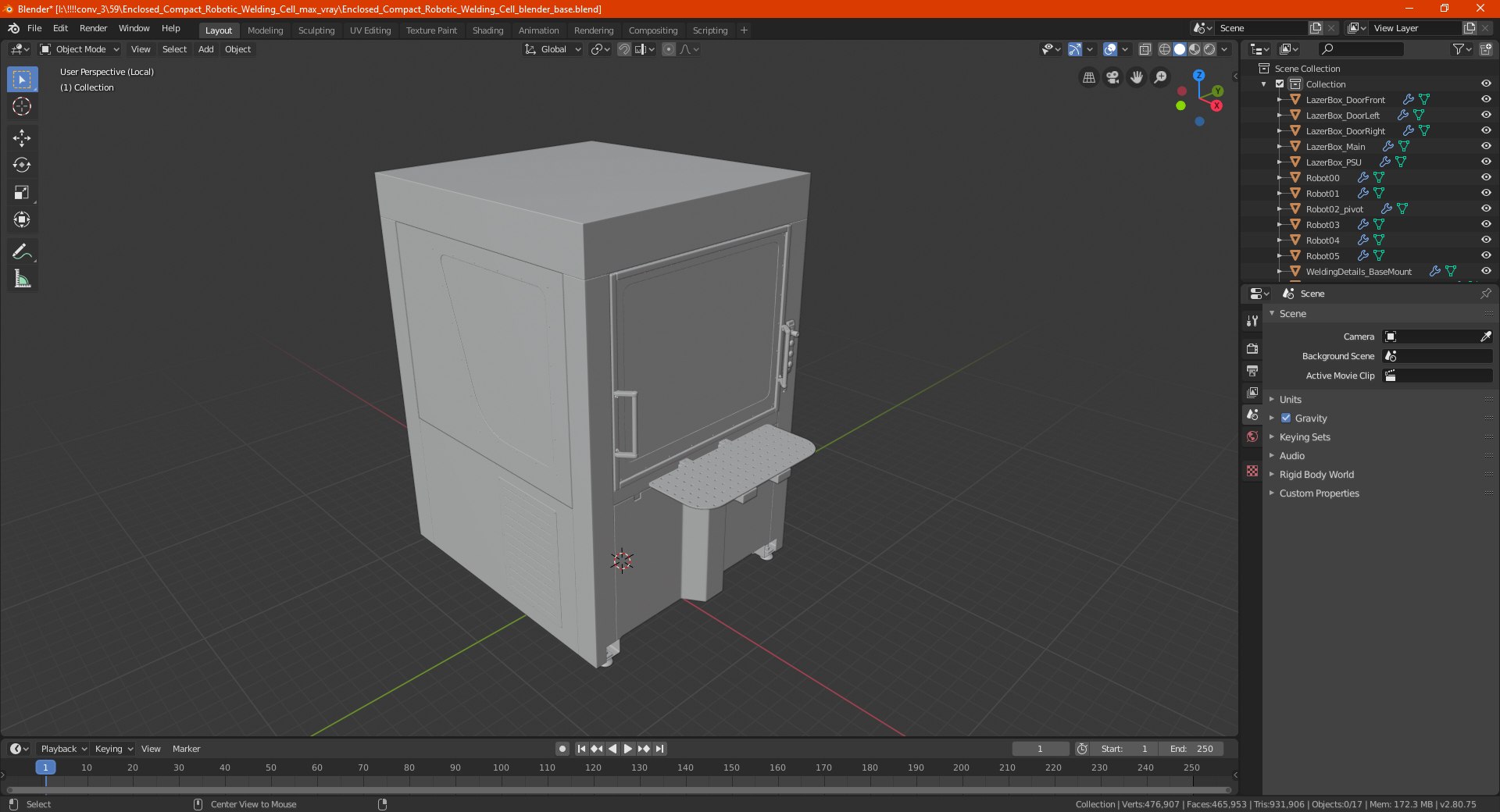Switch to the UV Editing workspace tab
This screenshot has width=1500, height=812.
point(370,30)
